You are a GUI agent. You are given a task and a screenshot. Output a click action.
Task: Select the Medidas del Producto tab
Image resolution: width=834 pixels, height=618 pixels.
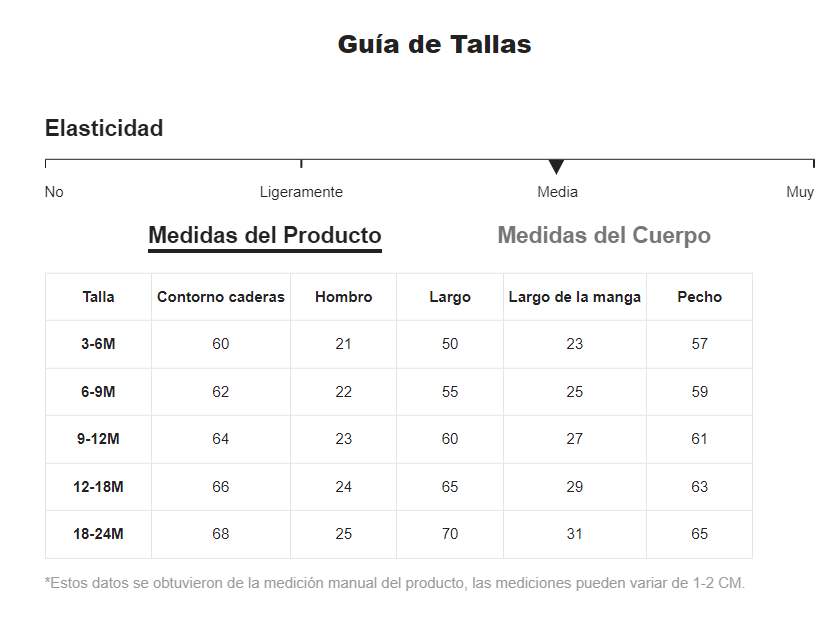[x=265, y=236]
